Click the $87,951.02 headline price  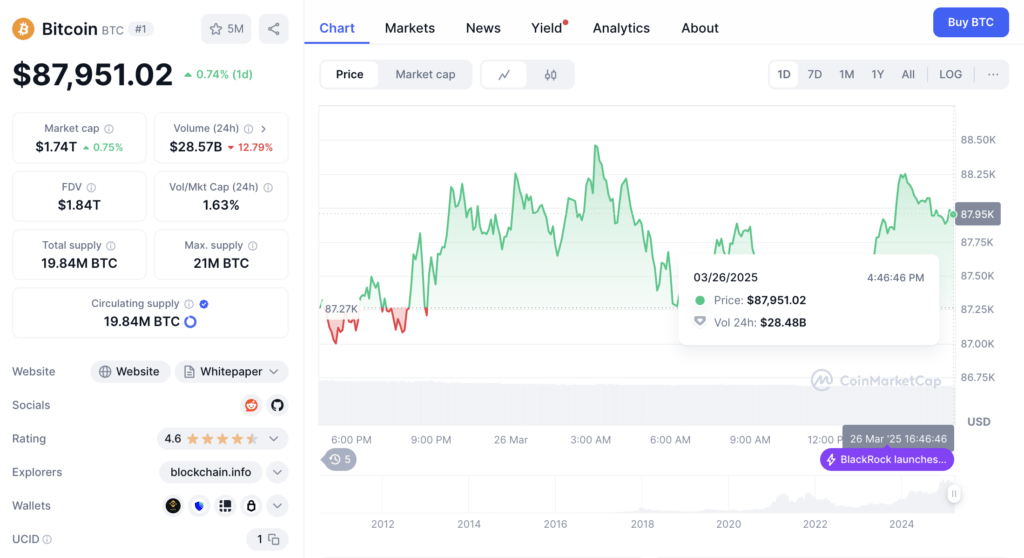coord(93,74)
